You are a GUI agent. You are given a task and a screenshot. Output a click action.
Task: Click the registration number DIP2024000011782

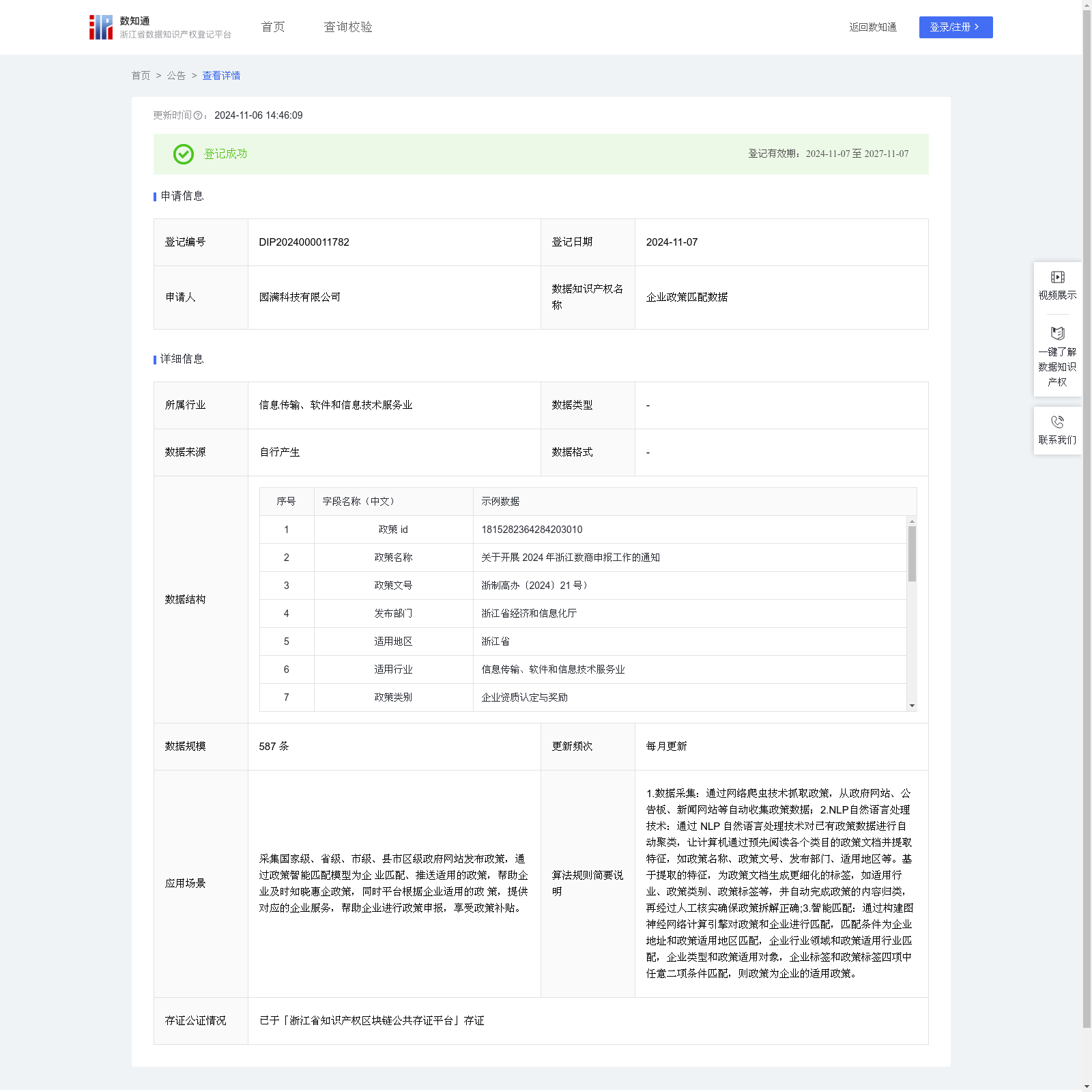(304, 242)
